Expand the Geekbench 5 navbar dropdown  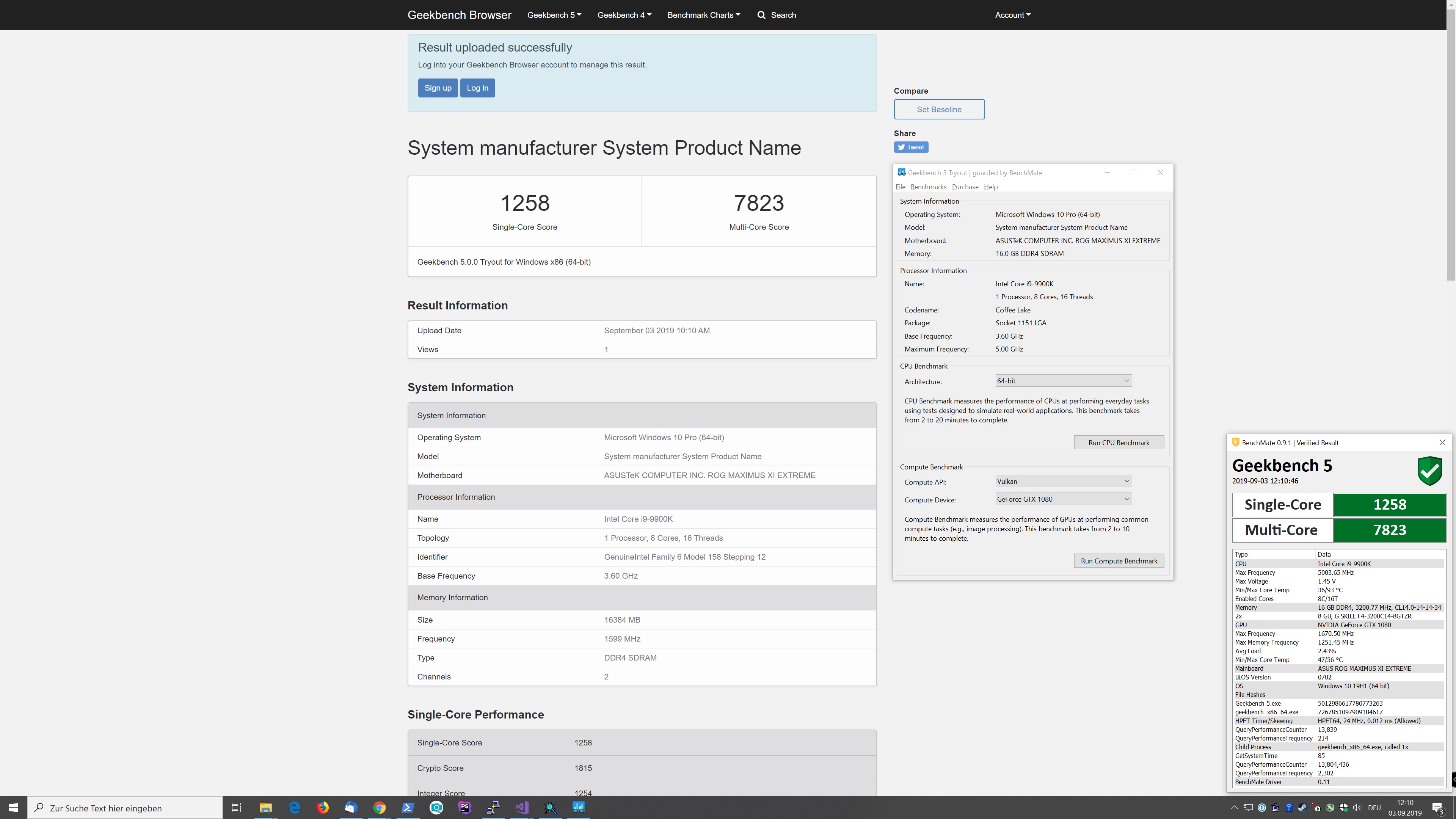pos(554,15)
